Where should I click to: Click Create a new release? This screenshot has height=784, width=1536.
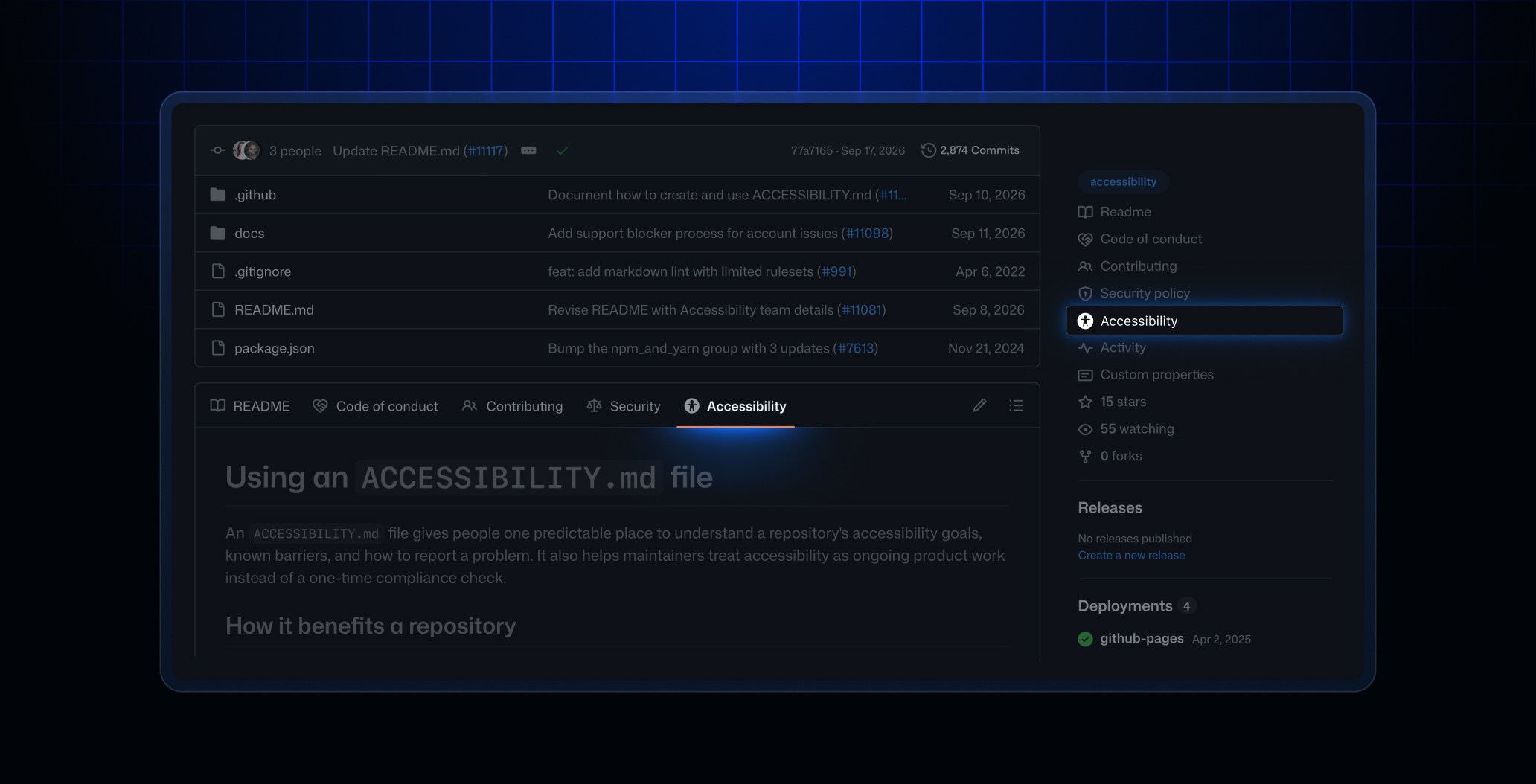(x=1131, y=556)
